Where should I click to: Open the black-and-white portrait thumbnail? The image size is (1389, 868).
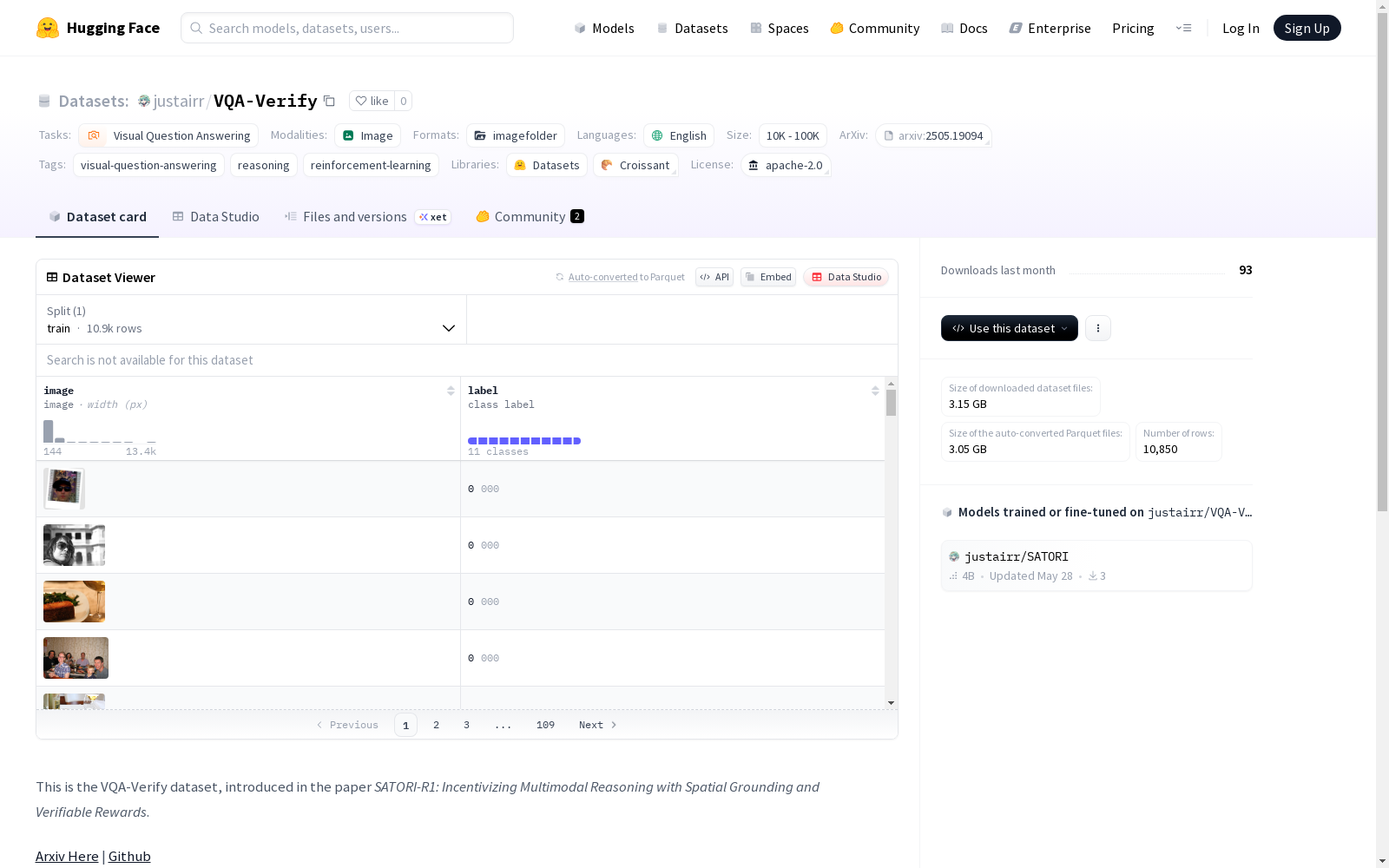point(75,545)
